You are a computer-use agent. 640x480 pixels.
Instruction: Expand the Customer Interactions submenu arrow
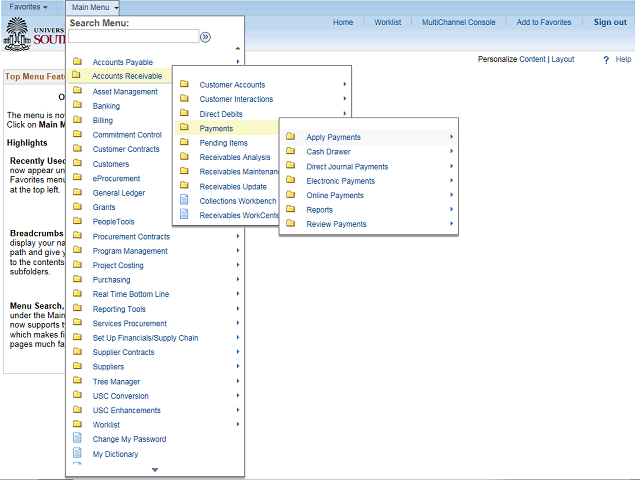(x=344, y=99)
